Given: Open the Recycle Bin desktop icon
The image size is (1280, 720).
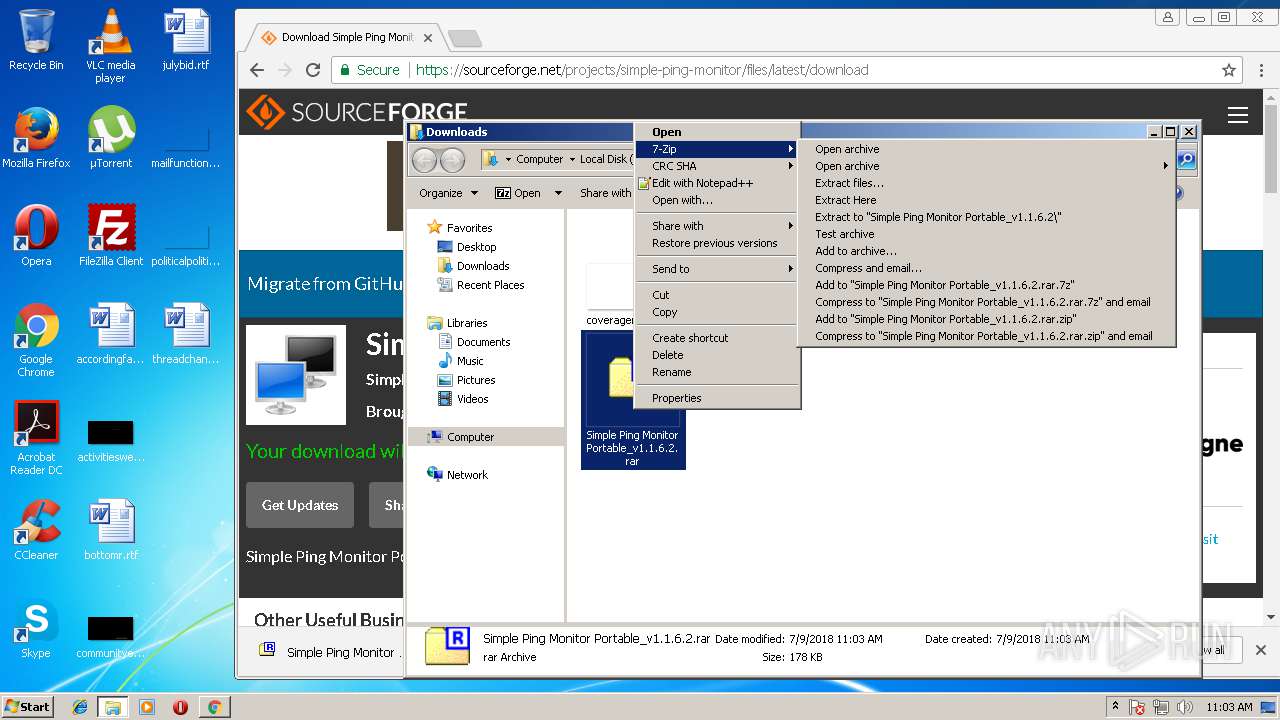Looking at the screenshot, I should click(x=36, y=40).
